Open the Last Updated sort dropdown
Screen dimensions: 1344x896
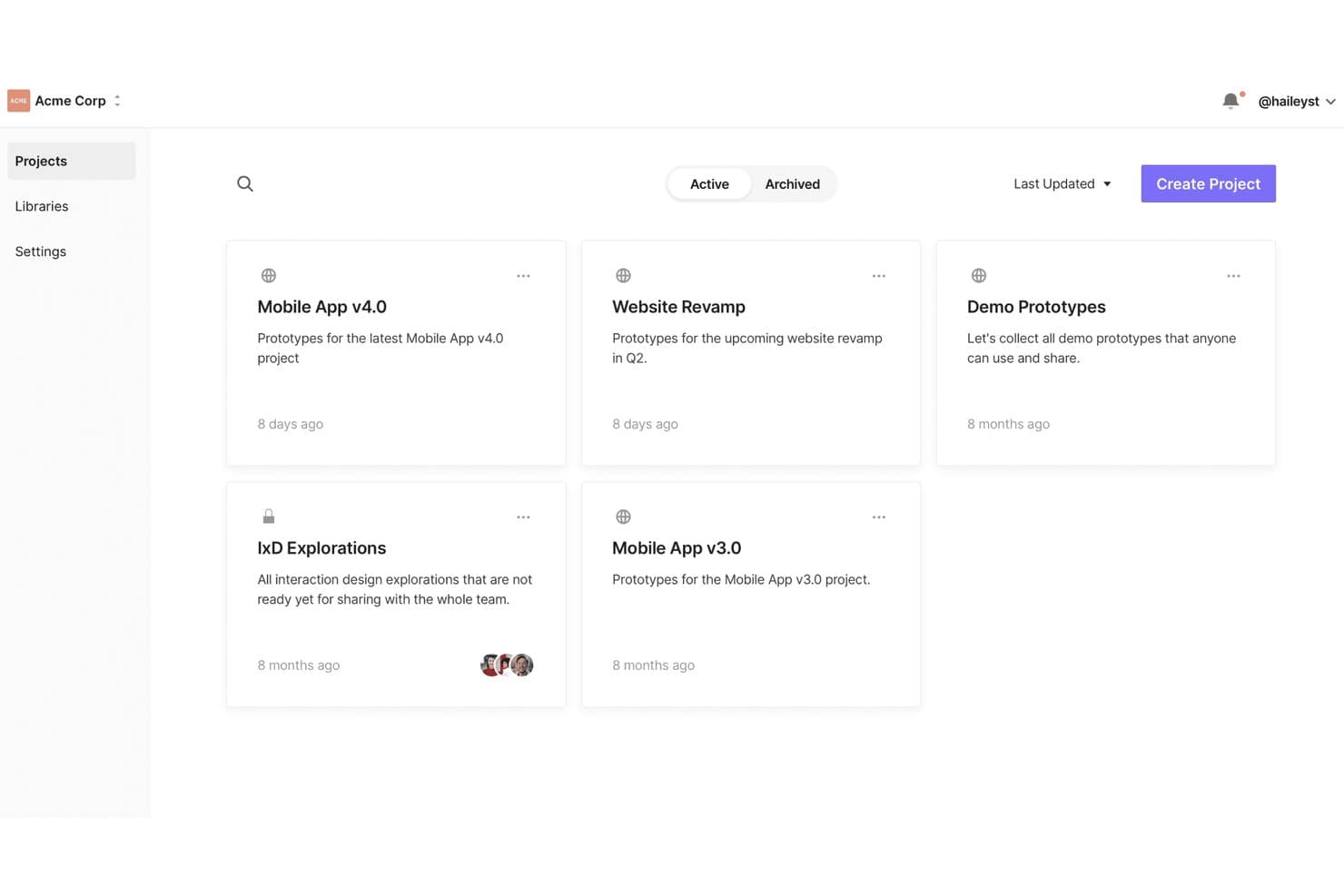coord(1062,184)
